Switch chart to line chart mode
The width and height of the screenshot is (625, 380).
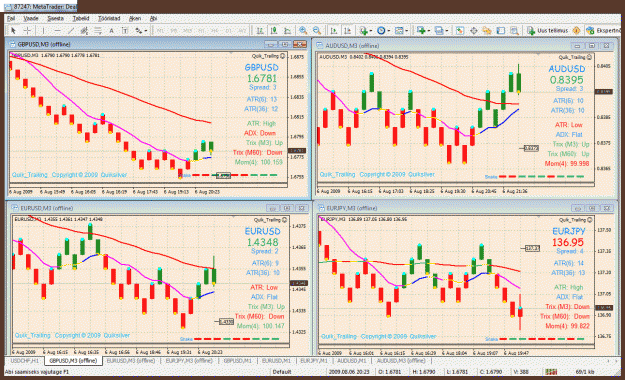pos(287,31)
